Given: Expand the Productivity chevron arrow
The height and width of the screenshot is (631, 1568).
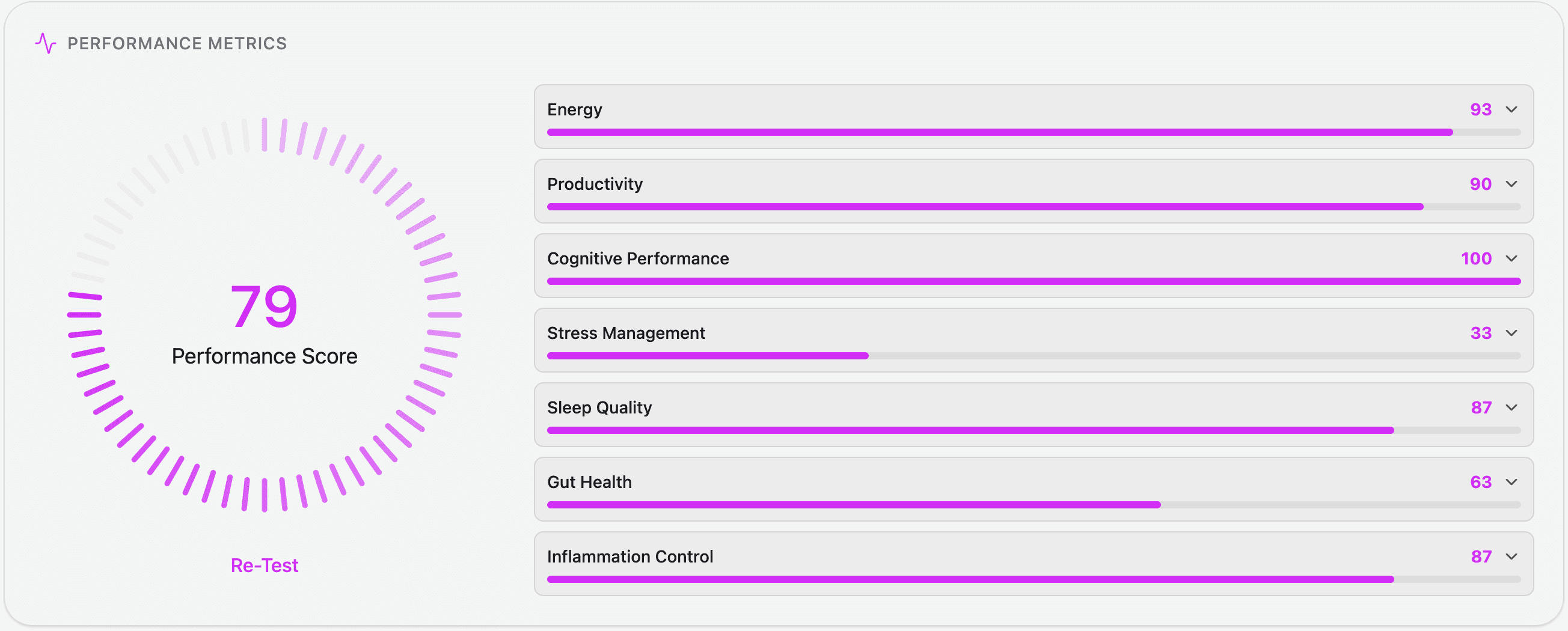Looking at the screenshot, I should click(x=1511, y=184).
